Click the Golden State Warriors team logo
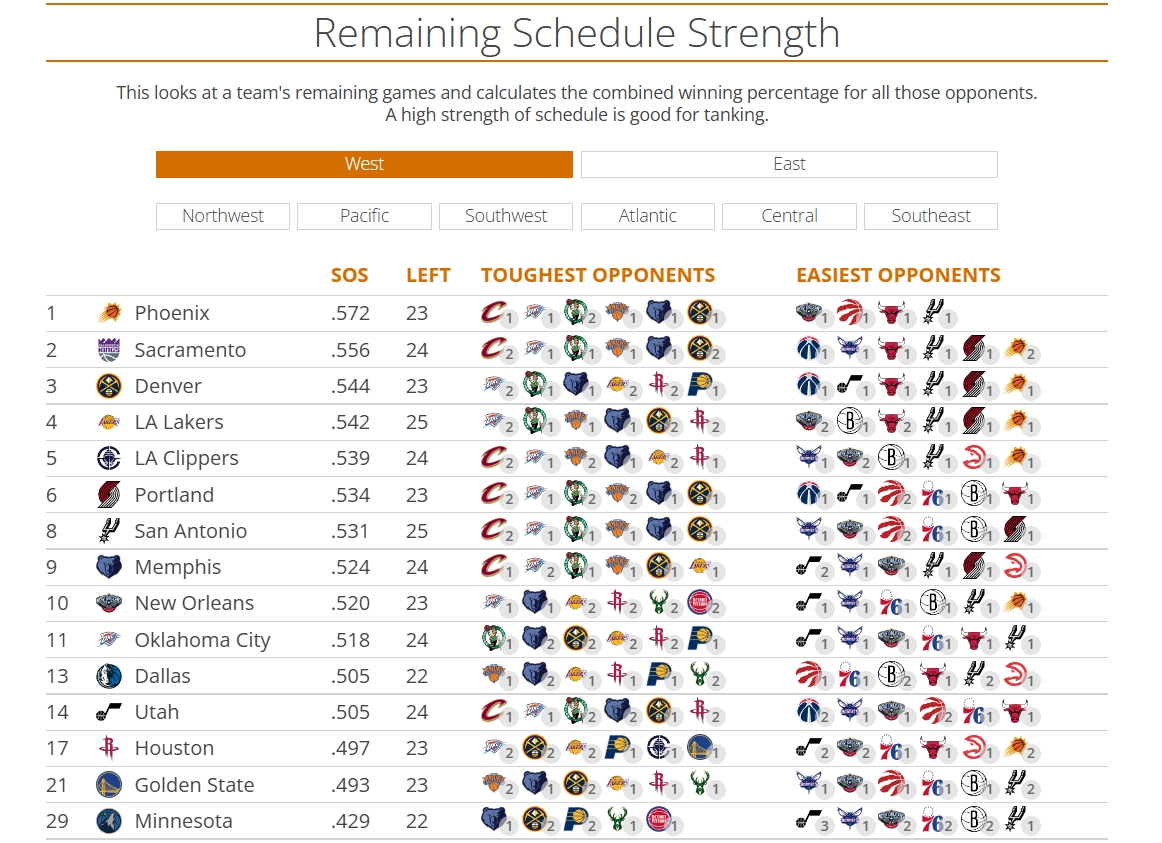Image resolution: width=1162 pixels, height=843 pixels. 109,785
